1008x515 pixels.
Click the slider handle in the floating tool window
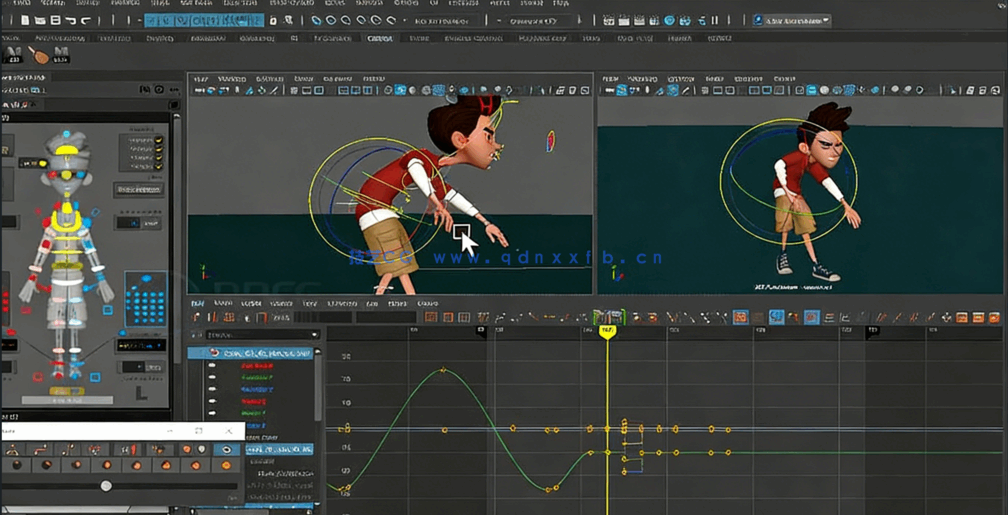pos(106,486)
